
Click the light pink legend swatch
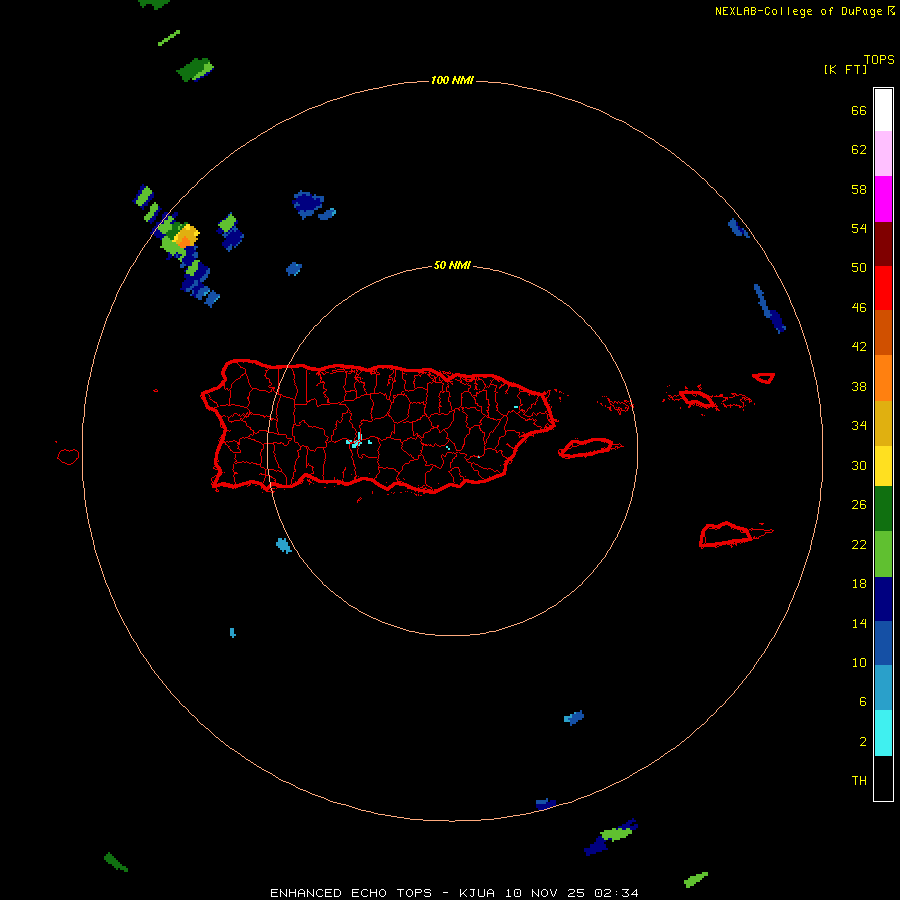point(883,153)
